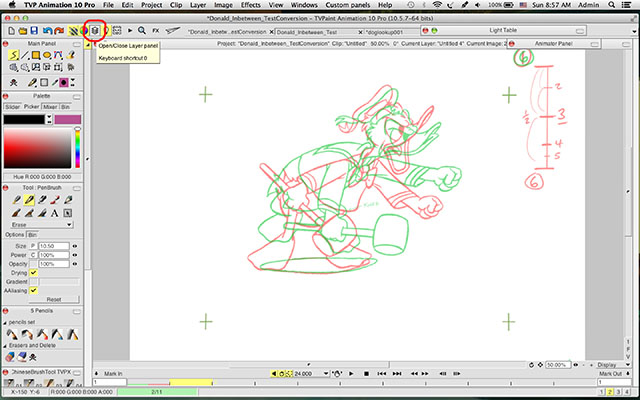640x400 pixels.
Task: Play the animation in the timeline
Action: click(351, 373)
